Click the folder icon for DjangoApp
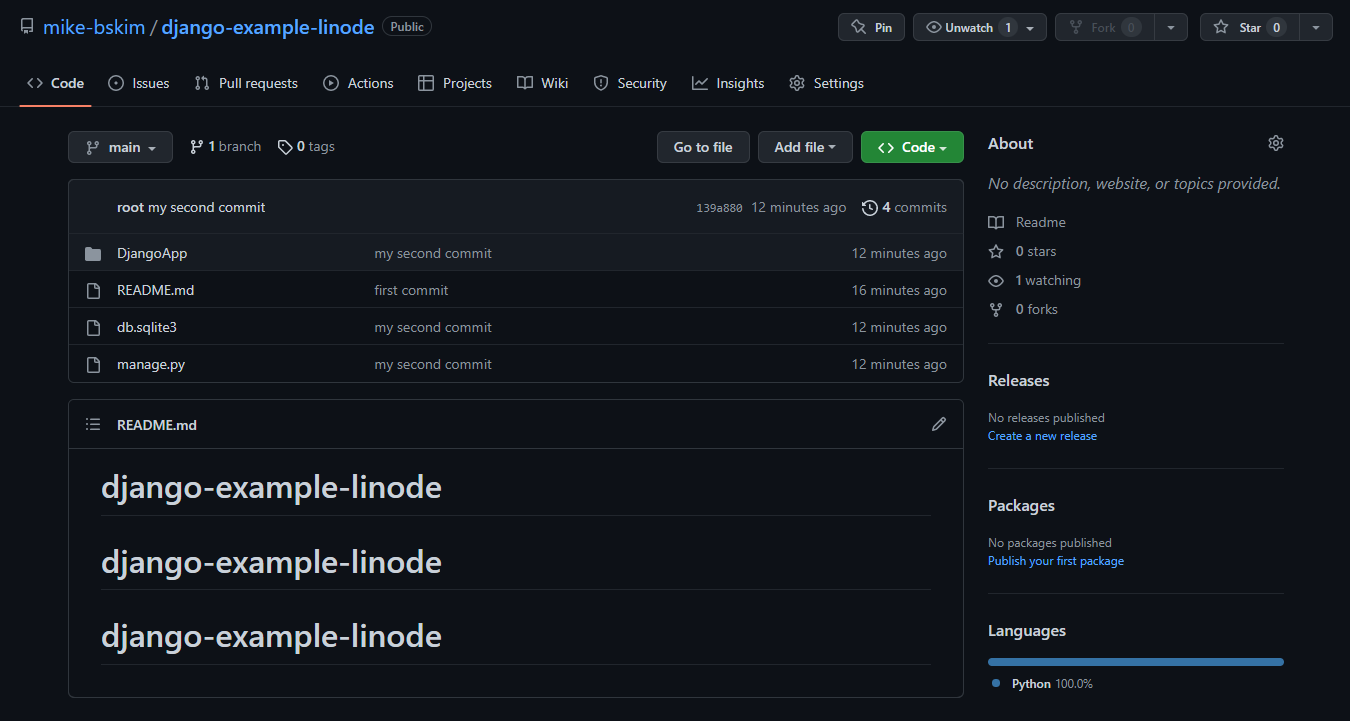The width and height of the screenshot is (1350, 721). (93, 253)
